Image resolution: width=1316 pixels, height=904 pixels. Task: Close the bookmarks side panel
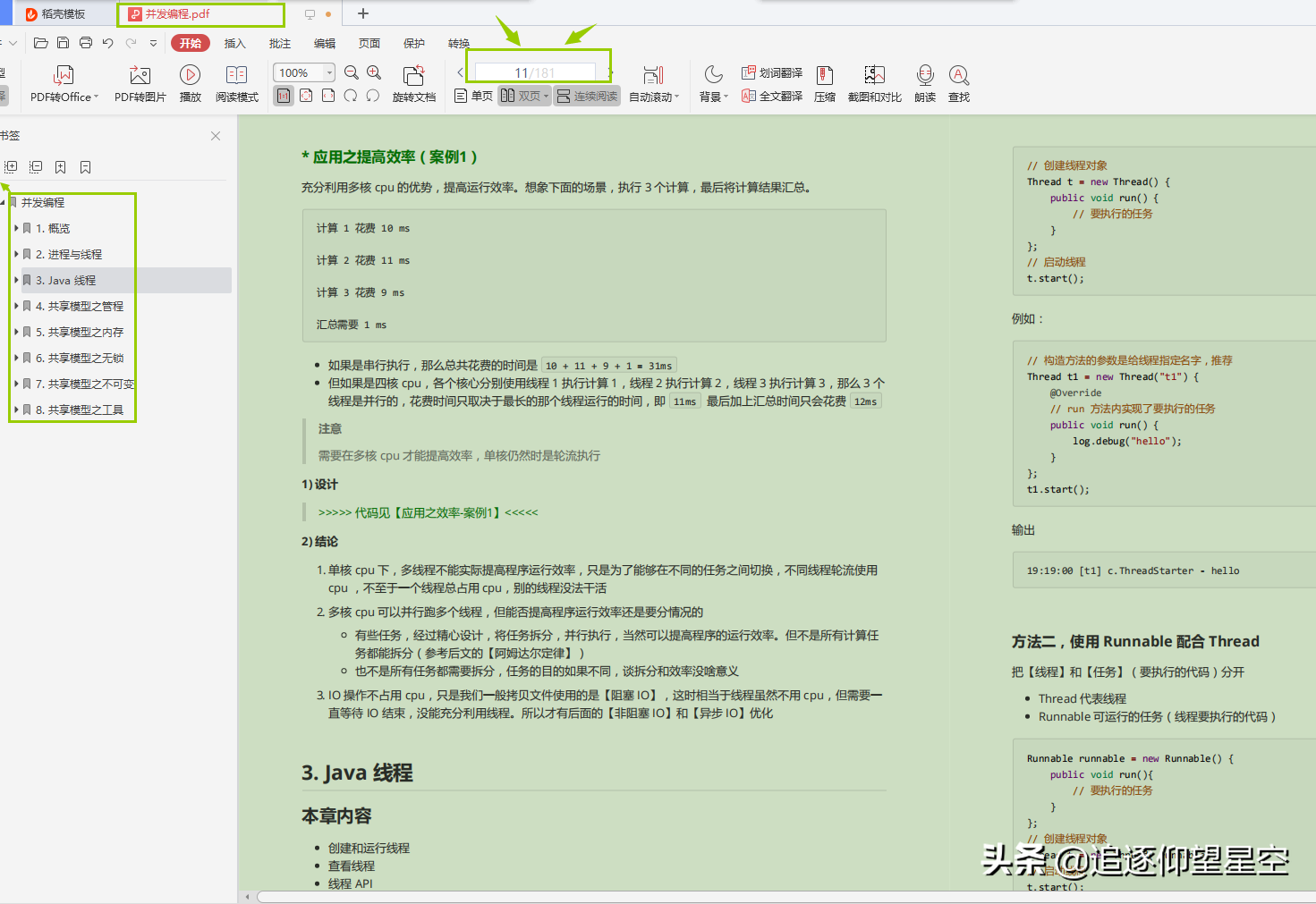tap(216, 136)
